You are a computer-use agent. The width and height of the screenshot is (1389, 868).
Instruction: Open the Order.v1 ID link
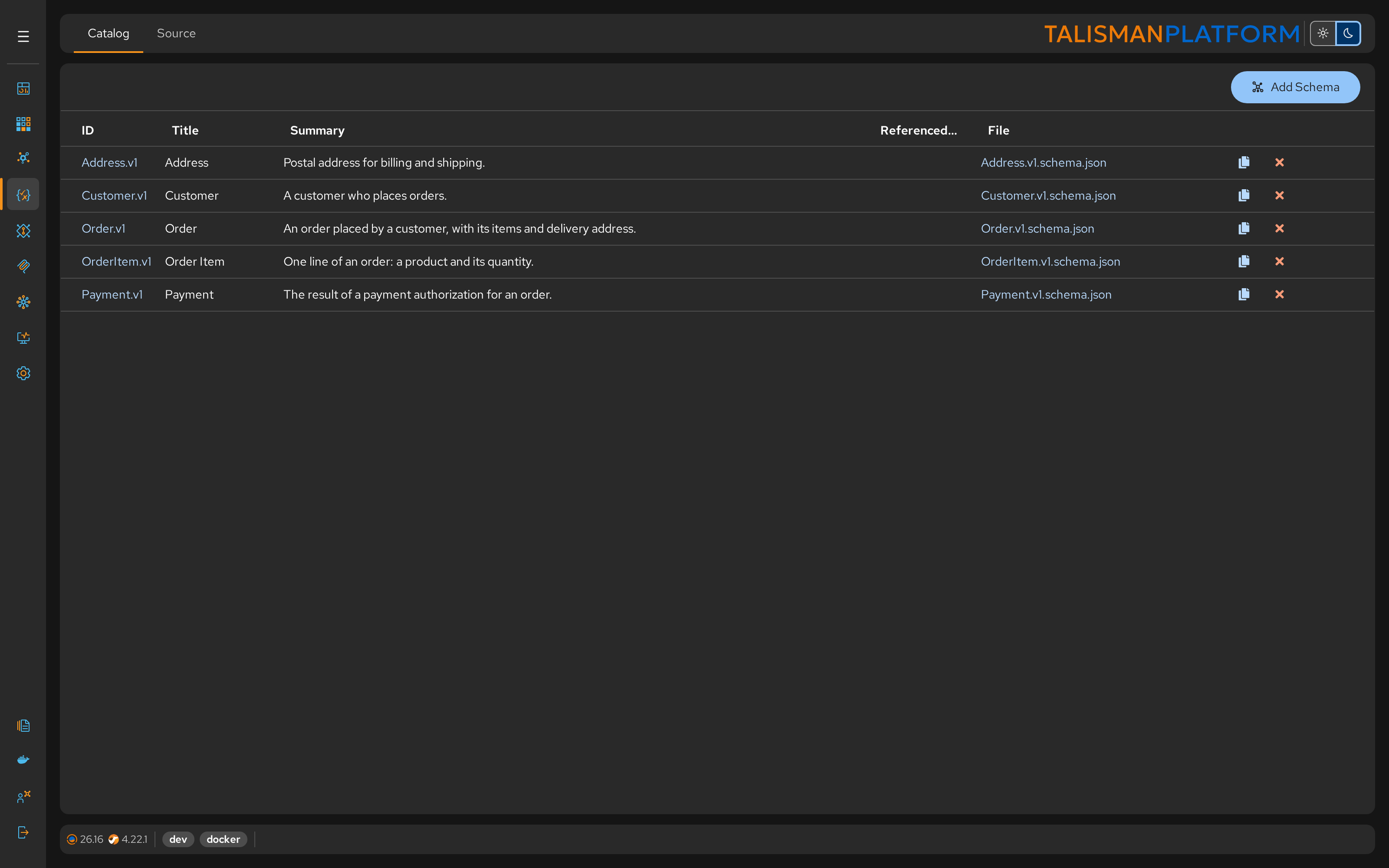[103, 228]
